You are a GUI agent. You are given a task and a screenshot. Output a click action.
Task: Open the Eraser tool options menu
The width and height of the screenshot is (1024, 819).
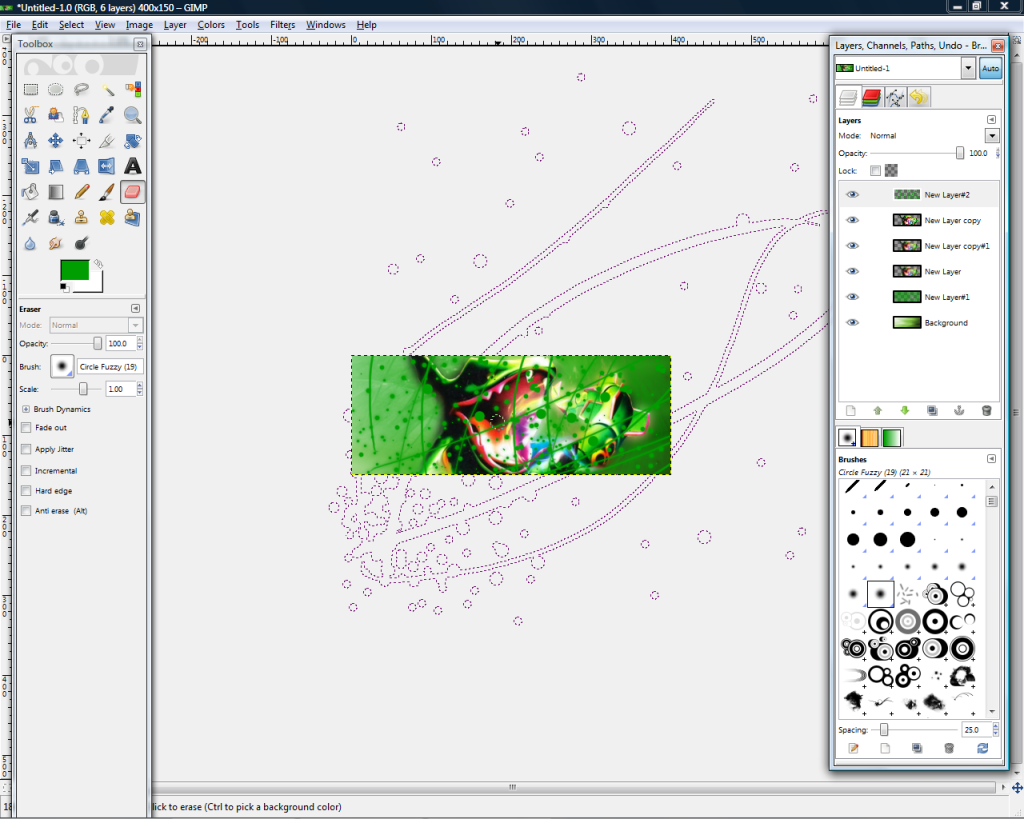pyautogui.click(x=135, y=308)
